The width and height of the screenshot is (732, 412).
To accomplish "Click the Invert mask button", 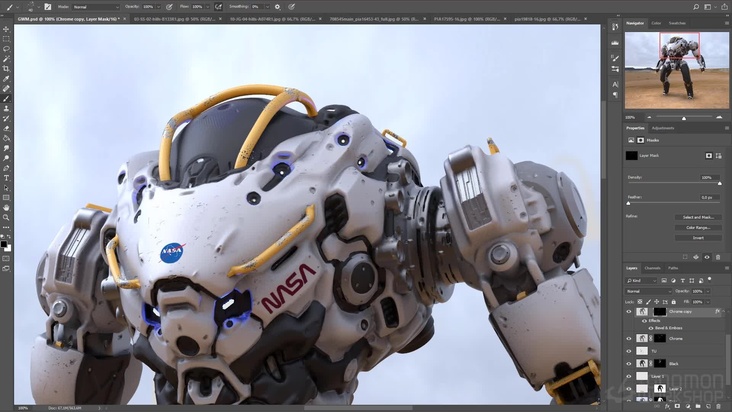I will pos(697,237).
